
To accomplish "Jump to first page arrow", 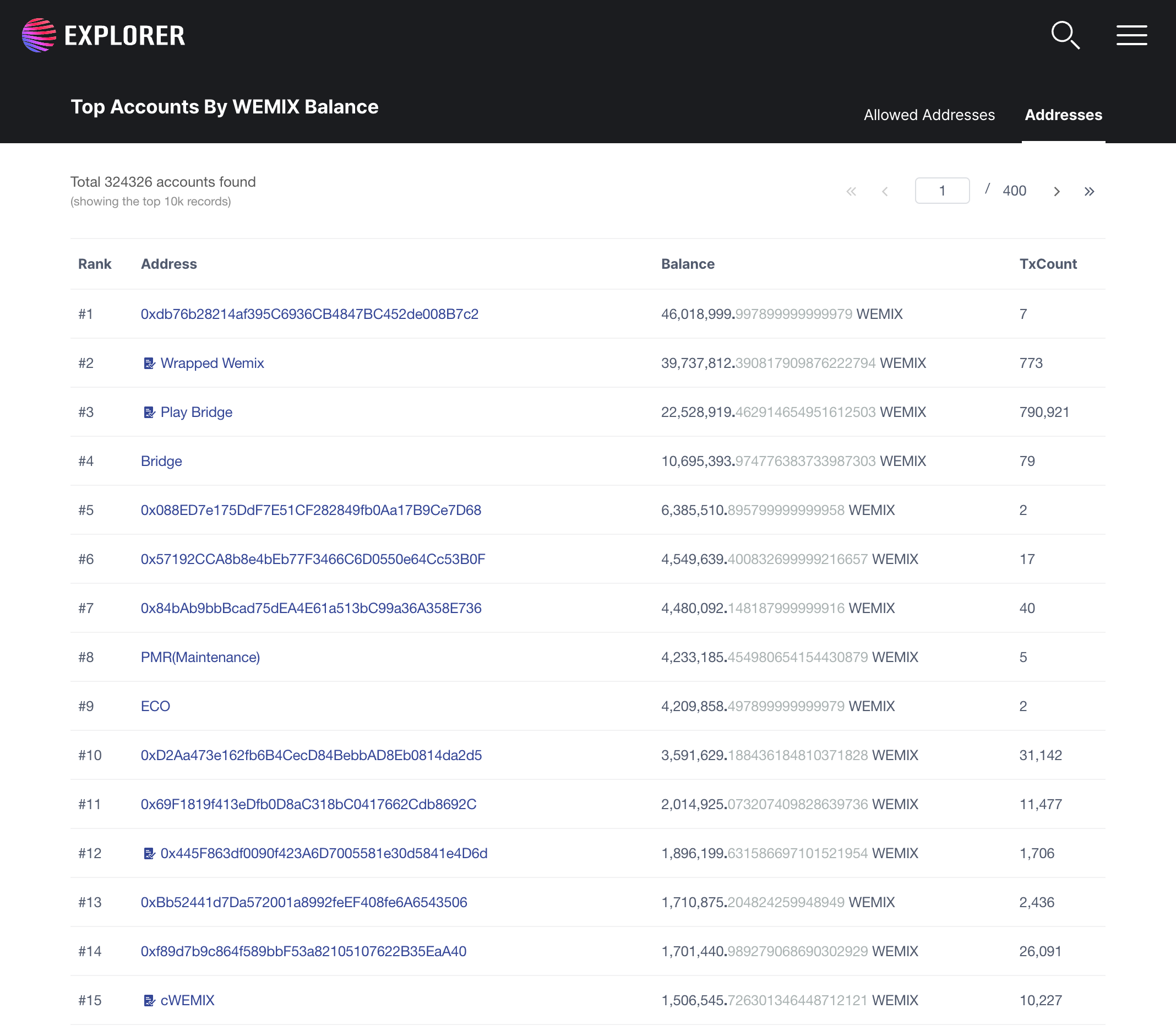I will point(851,191).
